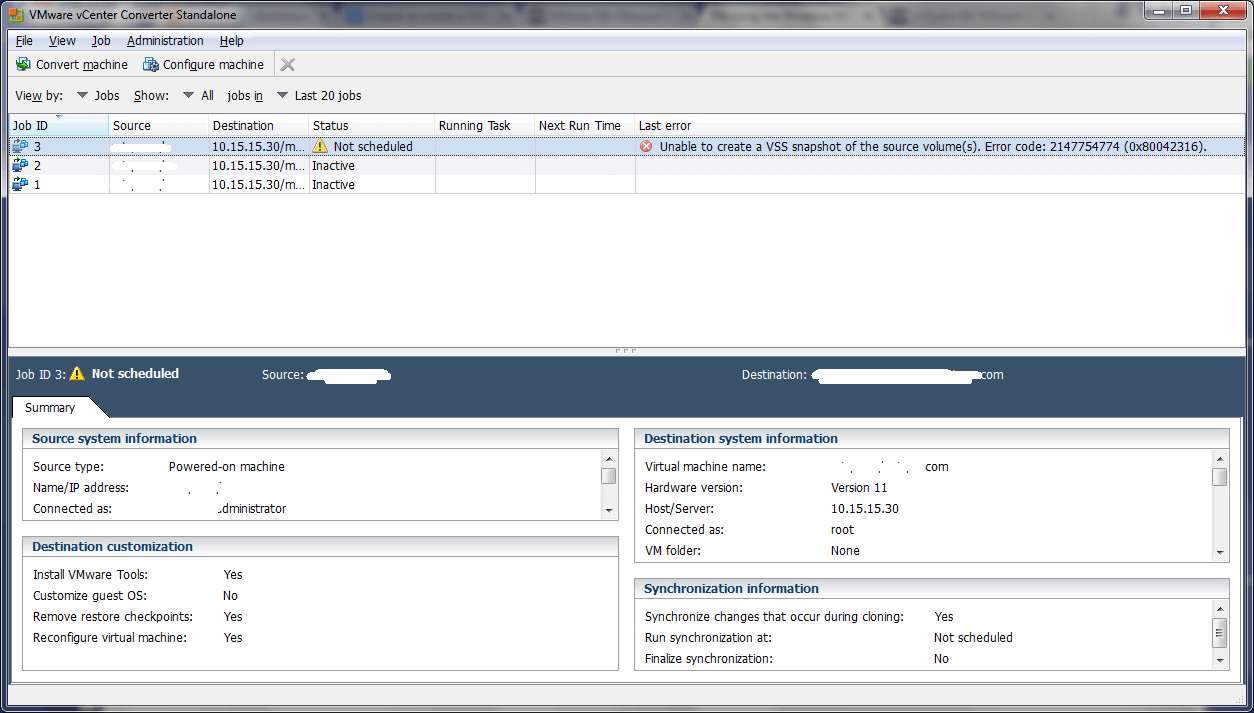The width and height of the screenshot is (1254, 713).
Task: Sort by the Status column header
Action: [372, 125]
